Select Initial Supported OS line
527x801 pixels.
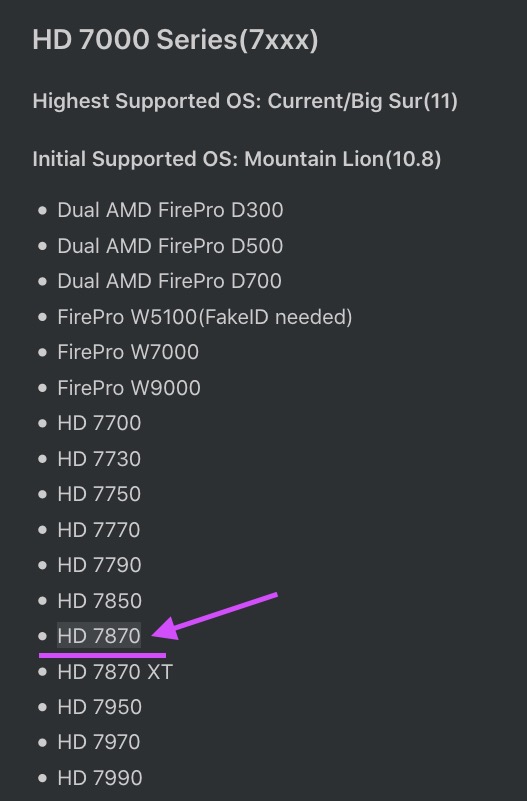(x=237, y=159)
